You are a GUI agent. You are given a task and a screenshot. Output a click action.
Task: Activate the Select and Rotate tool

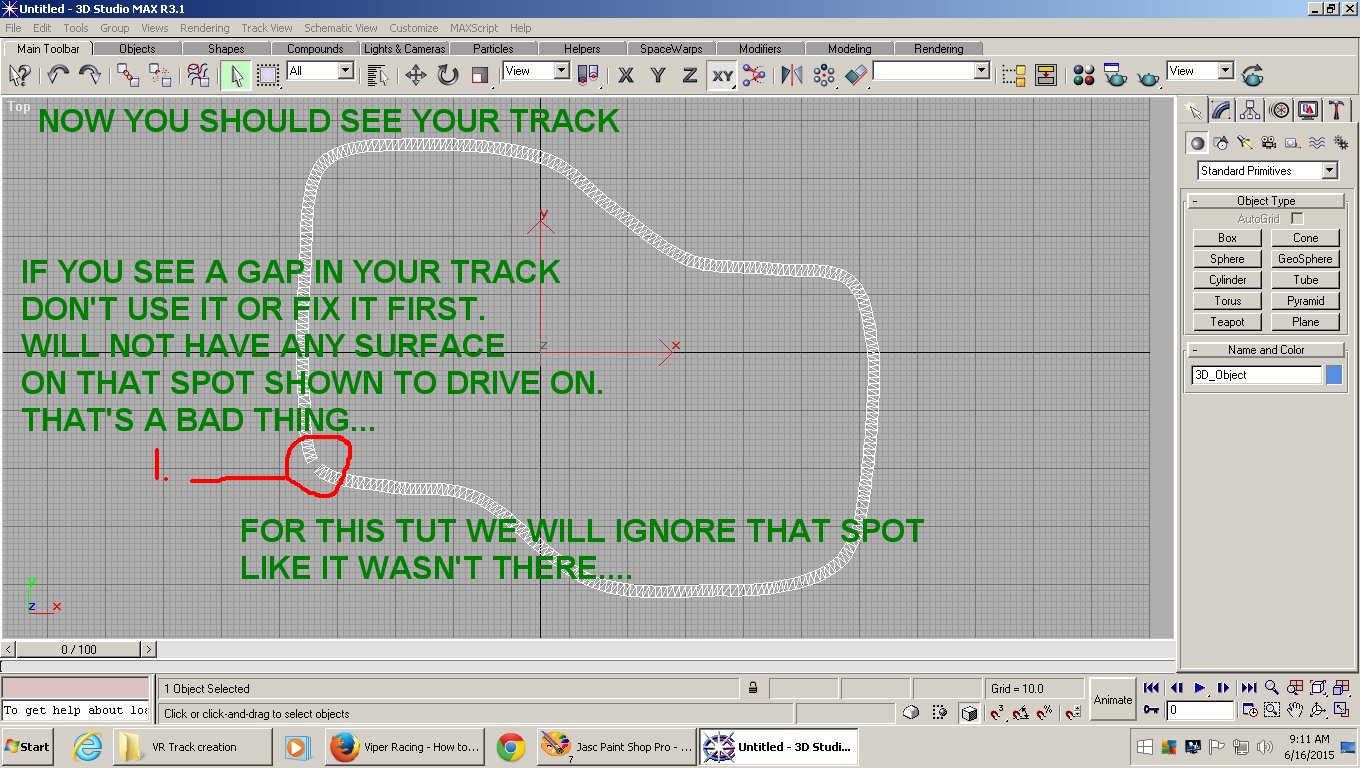(x=447, y=75)
